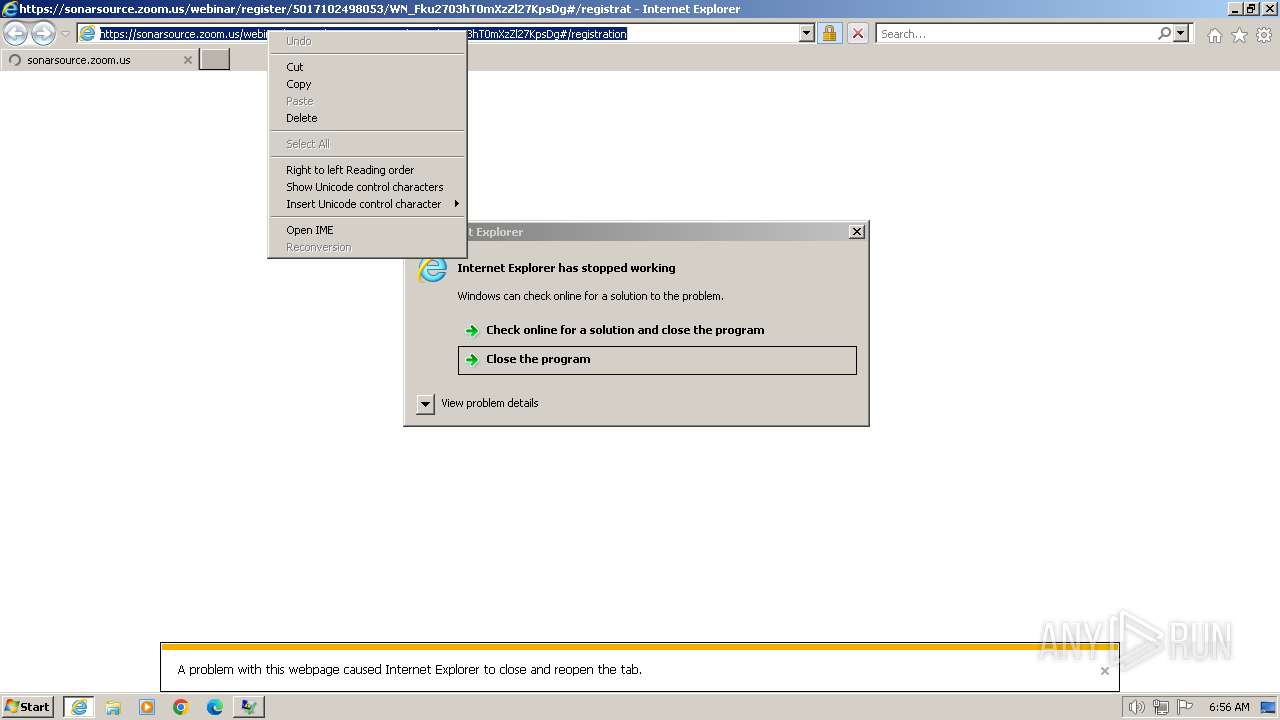Click the Internet Explorer page icon in address bar

88,34
